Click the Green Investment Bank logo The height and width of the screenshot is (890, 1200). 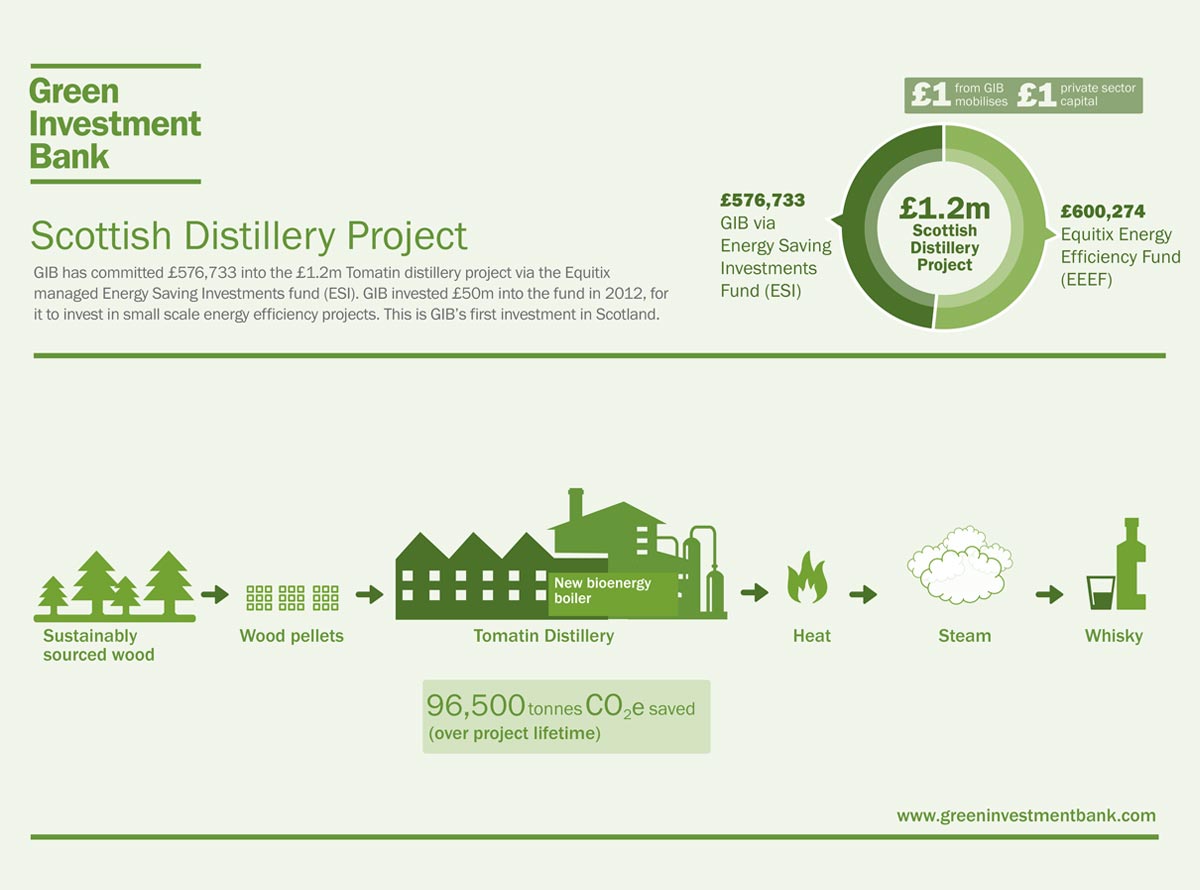coord(115,124)
